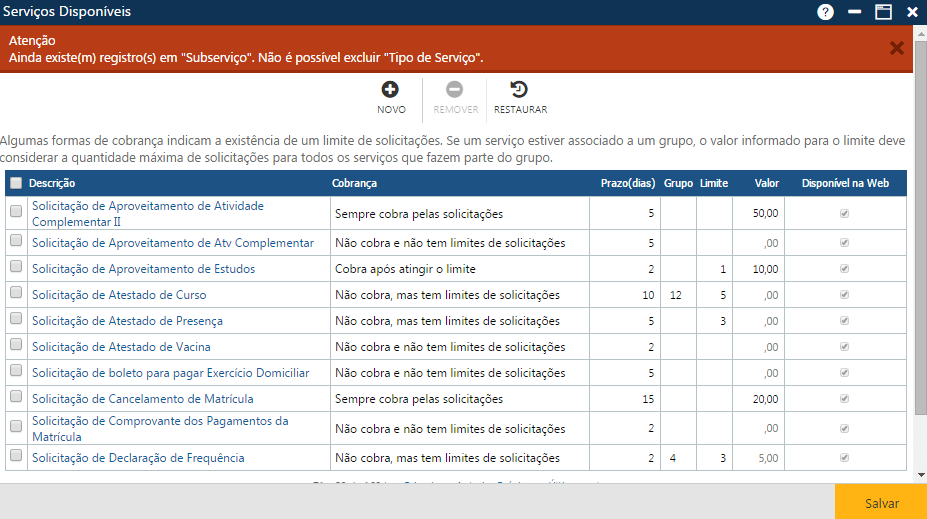Sort by the Cobrança column header

click(x=354, y=183)
